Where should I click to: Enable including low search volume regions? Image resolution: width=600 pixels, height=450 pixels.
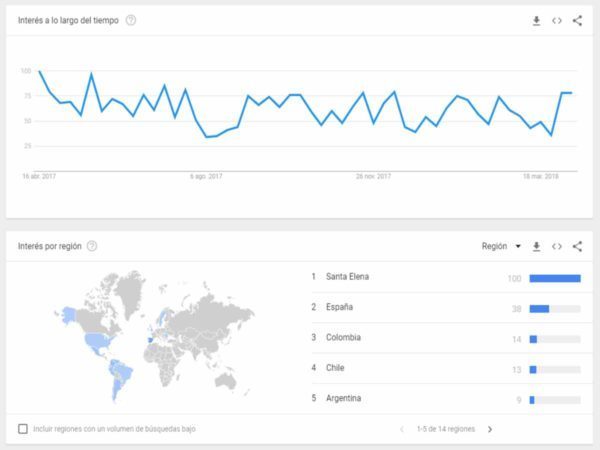click(x=23, y=429)
